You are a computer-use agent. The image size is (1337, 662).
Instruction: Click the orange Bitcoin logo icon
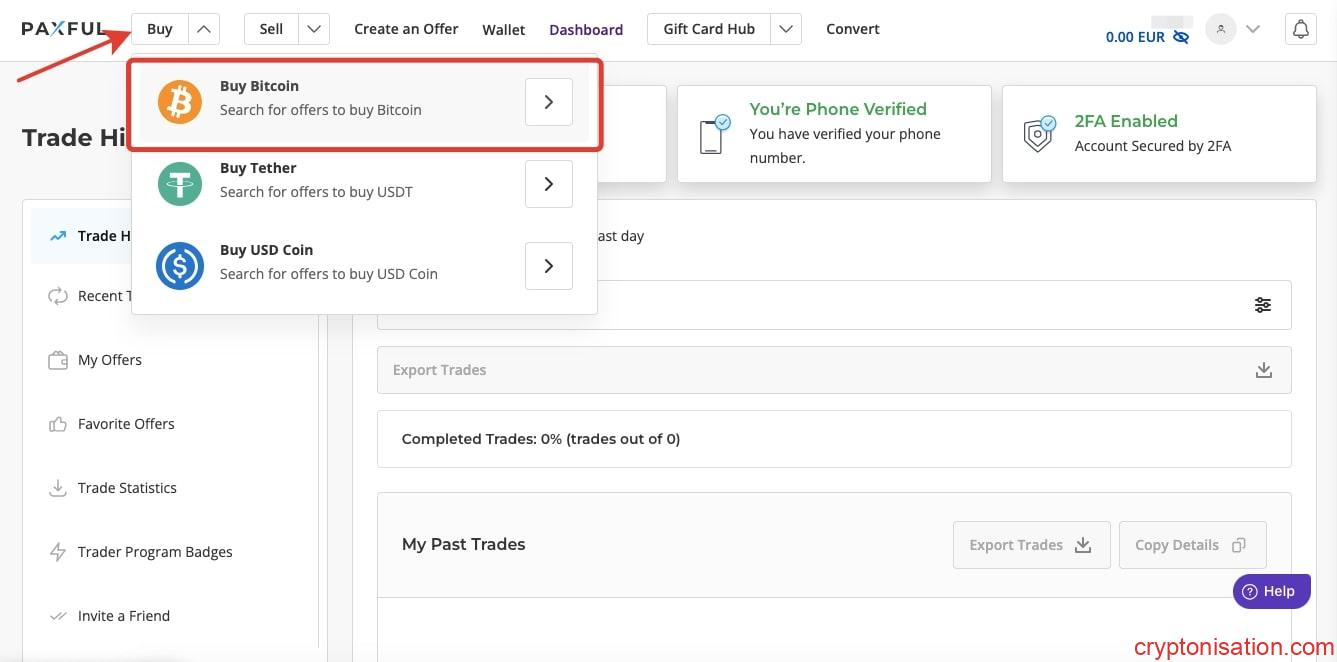click(180, 102)
